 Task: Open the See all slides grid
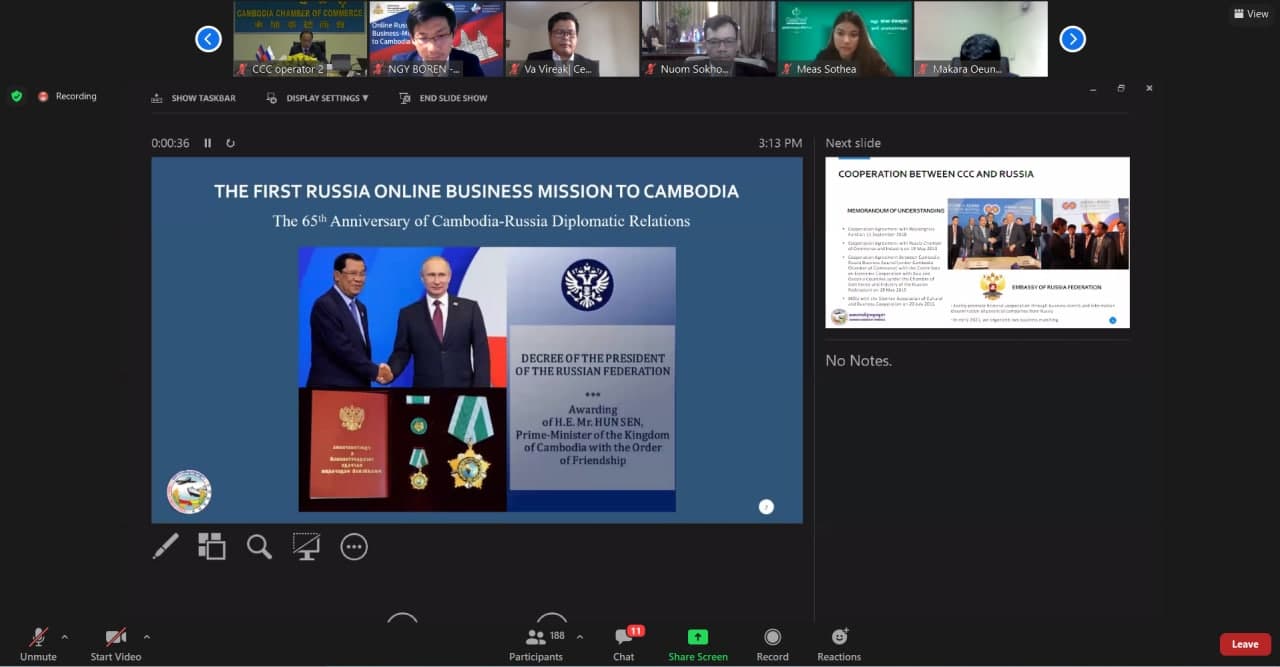click(211, 546)
